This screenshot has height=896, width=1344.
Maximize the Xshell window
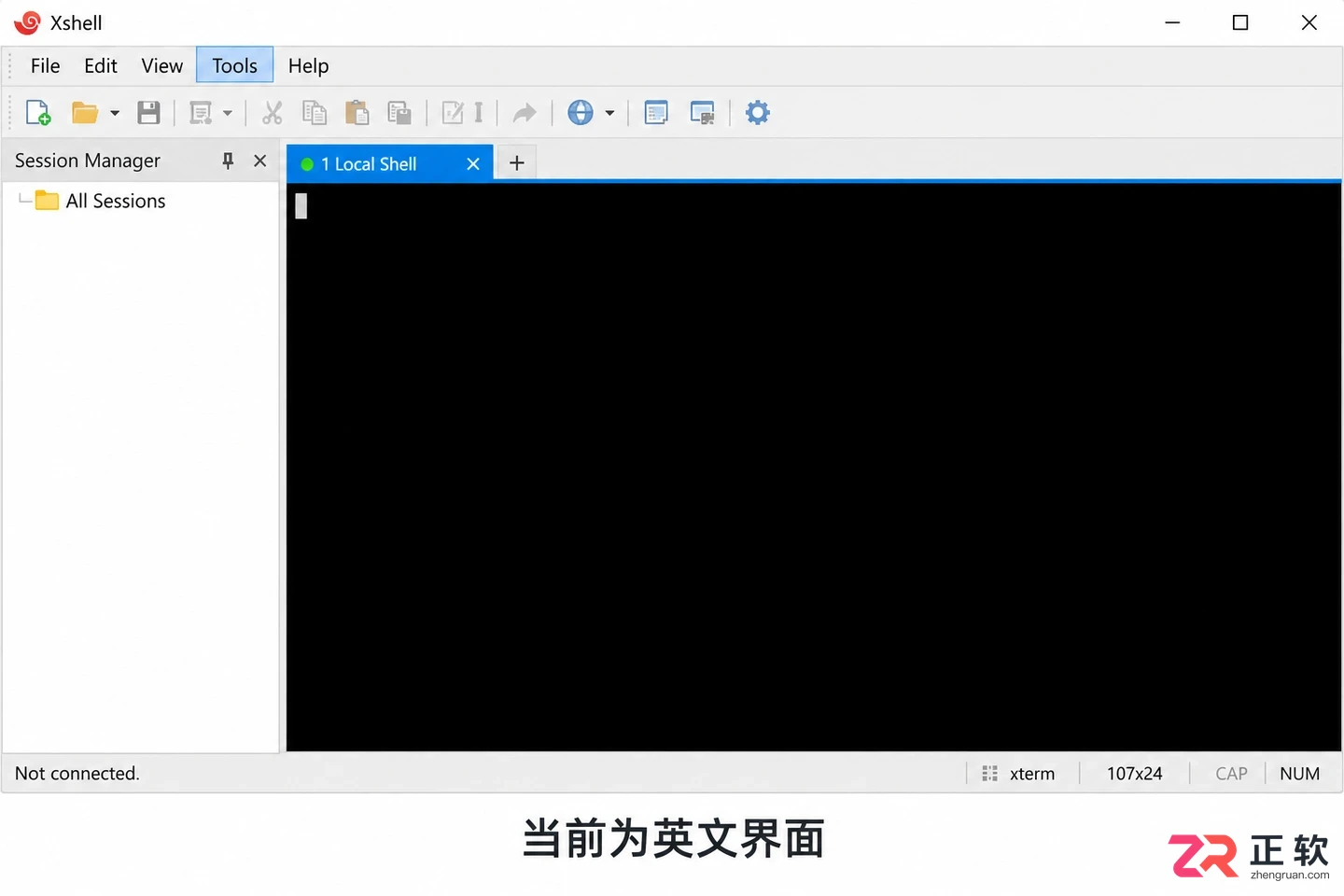pos(1240,22)
